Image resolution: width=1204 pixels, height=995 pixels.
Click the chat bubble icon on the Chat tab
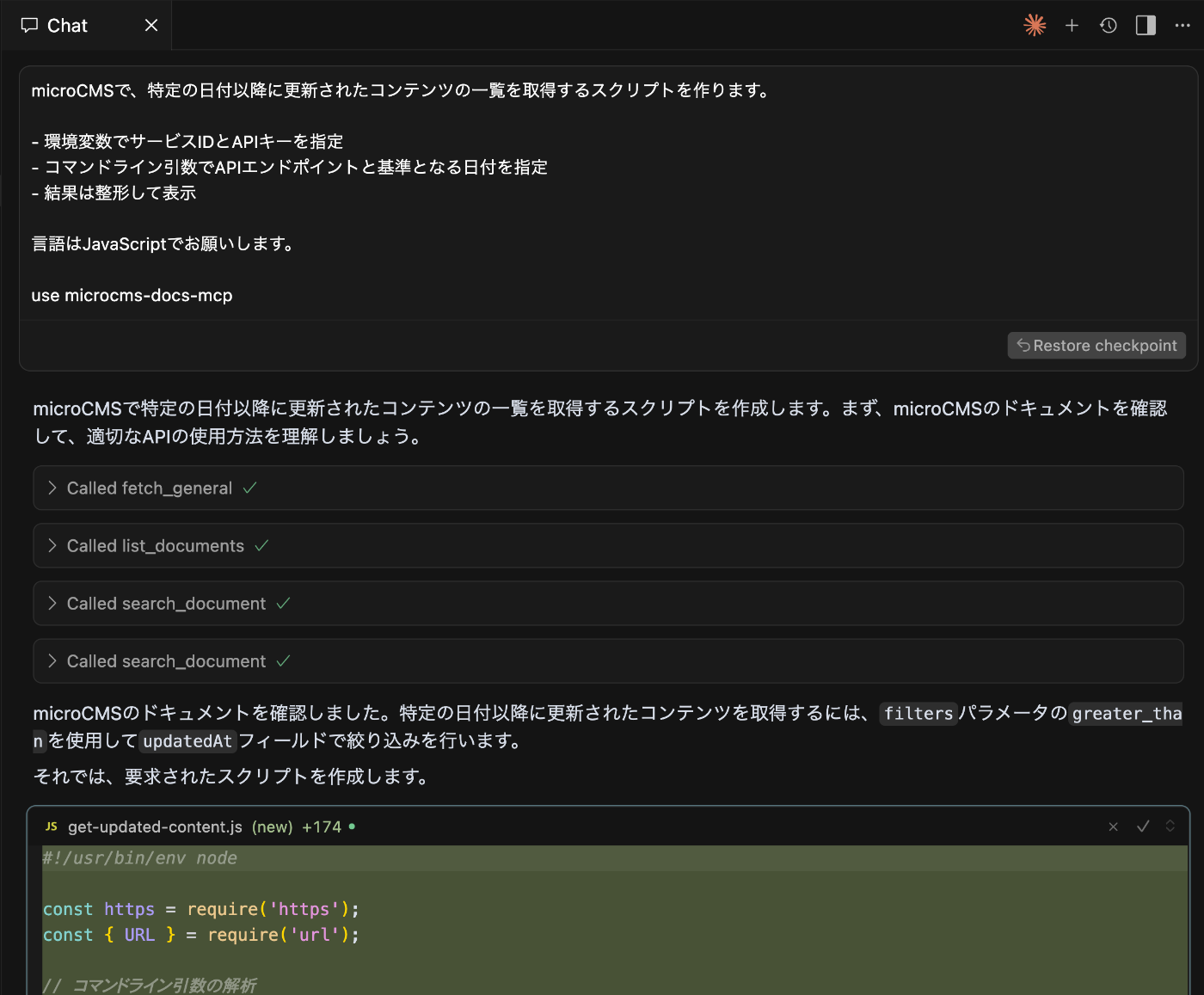click(30, 26)
